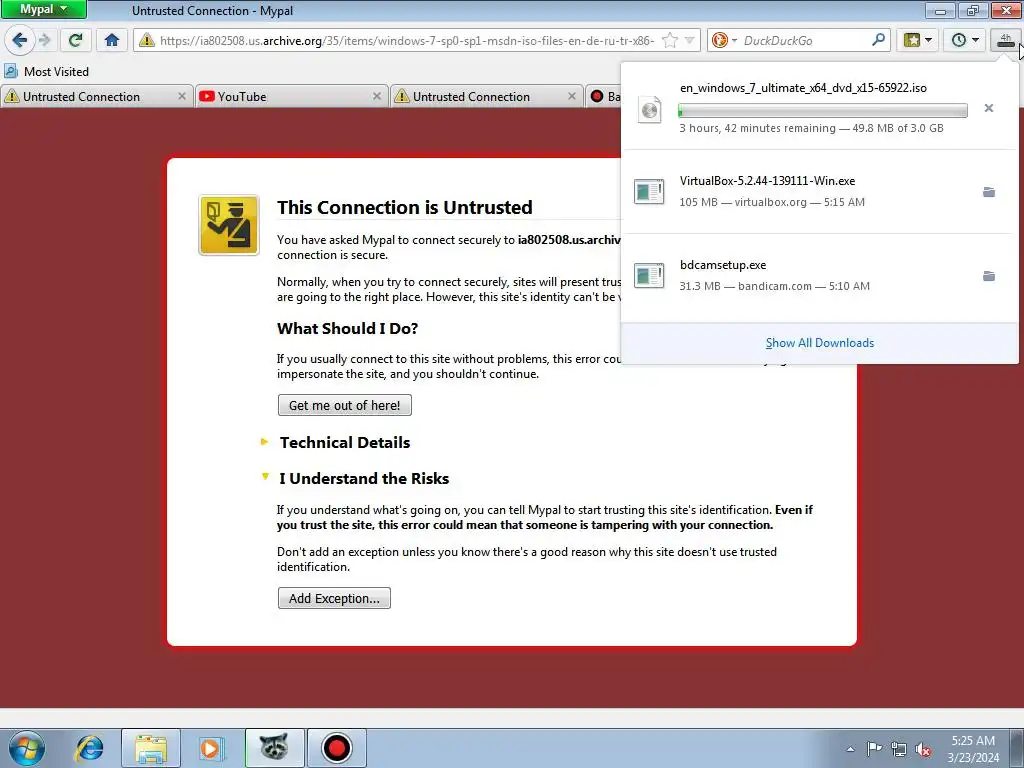Viewport: 1024px width, 768px height.
Task: Open the History clock dropdown button
Action: [x=965, y=40]
